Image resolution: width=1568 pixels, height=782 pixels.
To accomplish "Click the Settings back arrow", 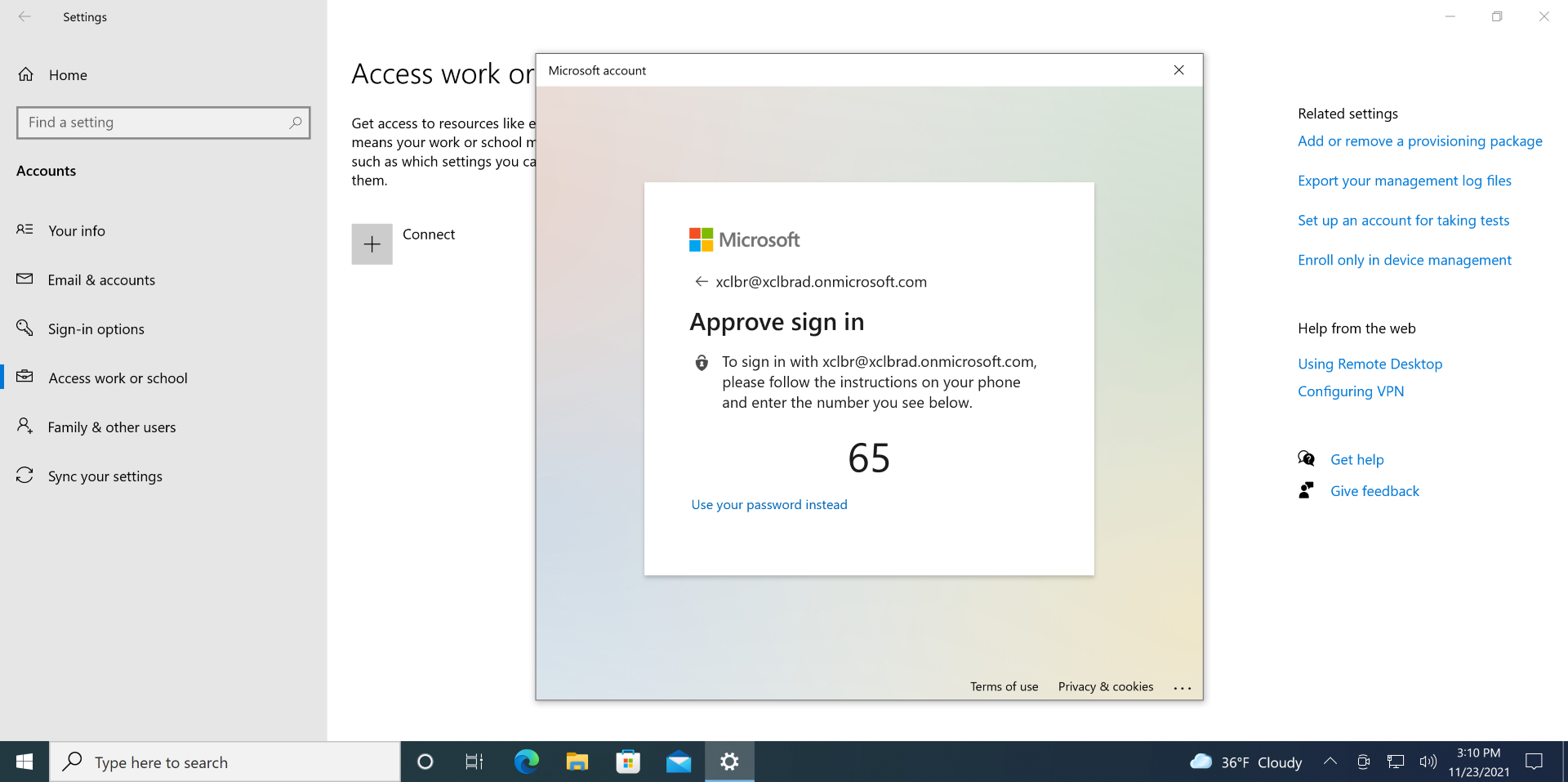I will 24,16.
